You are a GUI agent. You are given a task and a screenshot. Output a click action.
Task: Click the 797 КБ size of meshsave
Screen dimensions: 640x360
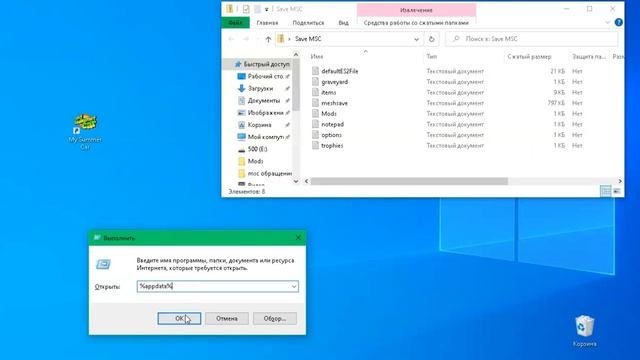pyautogui.click(x=556, y=103)
